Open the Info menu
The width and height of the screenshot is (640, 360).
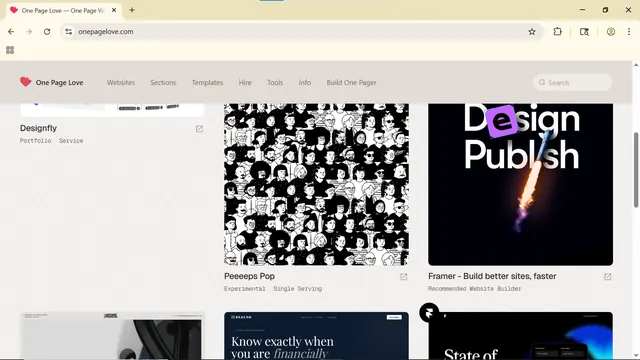(x=304, y=82)
